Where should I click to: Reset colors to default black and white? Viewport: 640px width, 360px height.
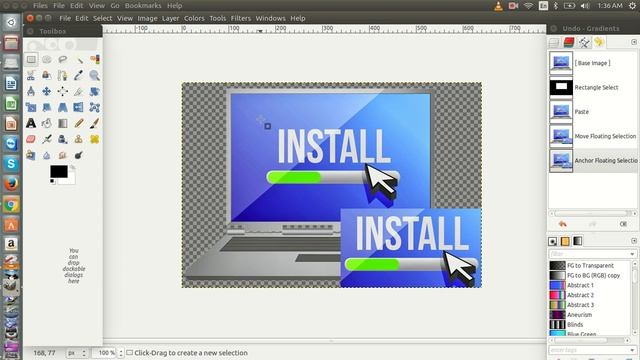click(x=53, y=182)
